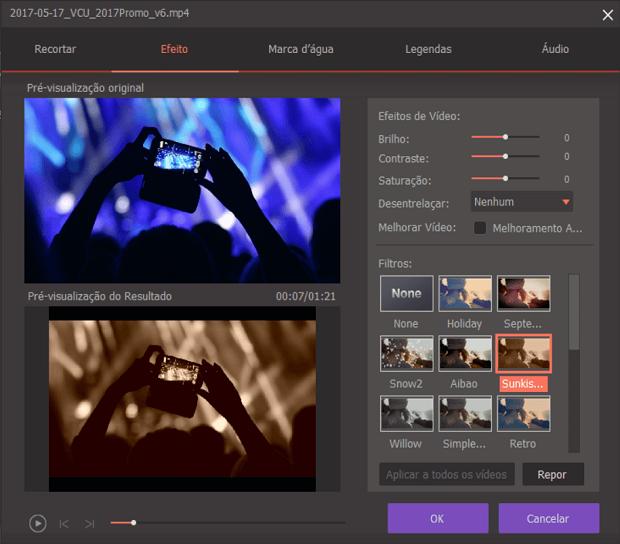620x544 pixels.
Task: Click the Cancelar button
Action: point(548,518)
